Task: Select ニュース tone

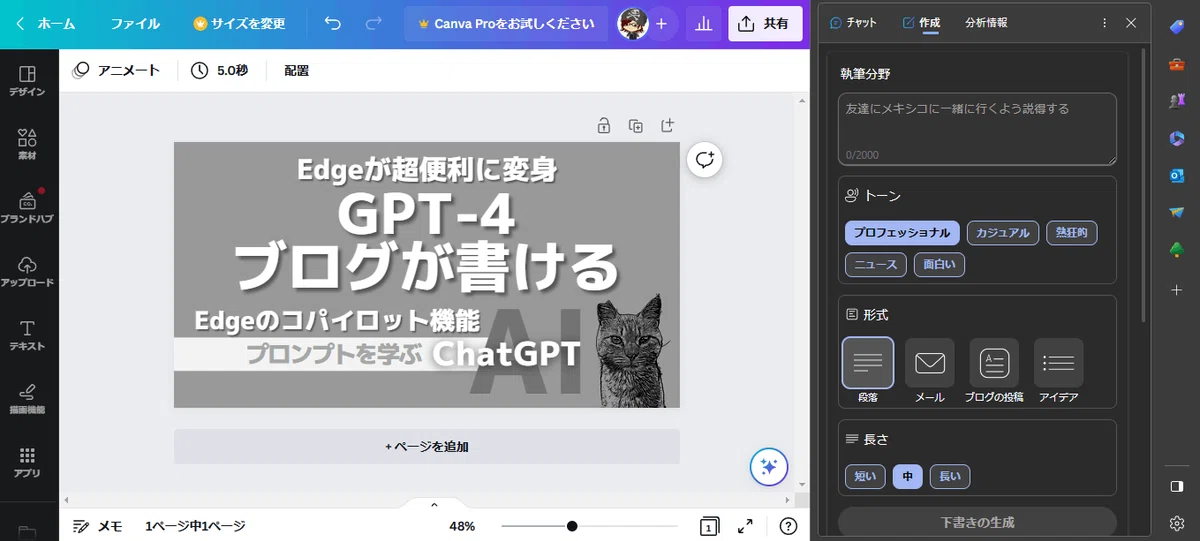Action: (876, 265)
